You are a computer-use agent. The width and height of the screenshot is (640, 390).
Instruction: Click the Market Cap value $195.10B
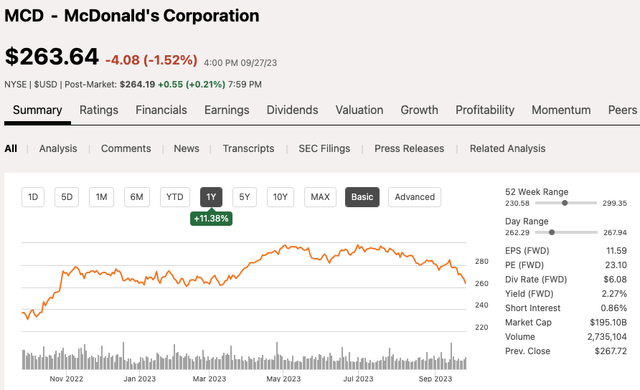(608, 322)
